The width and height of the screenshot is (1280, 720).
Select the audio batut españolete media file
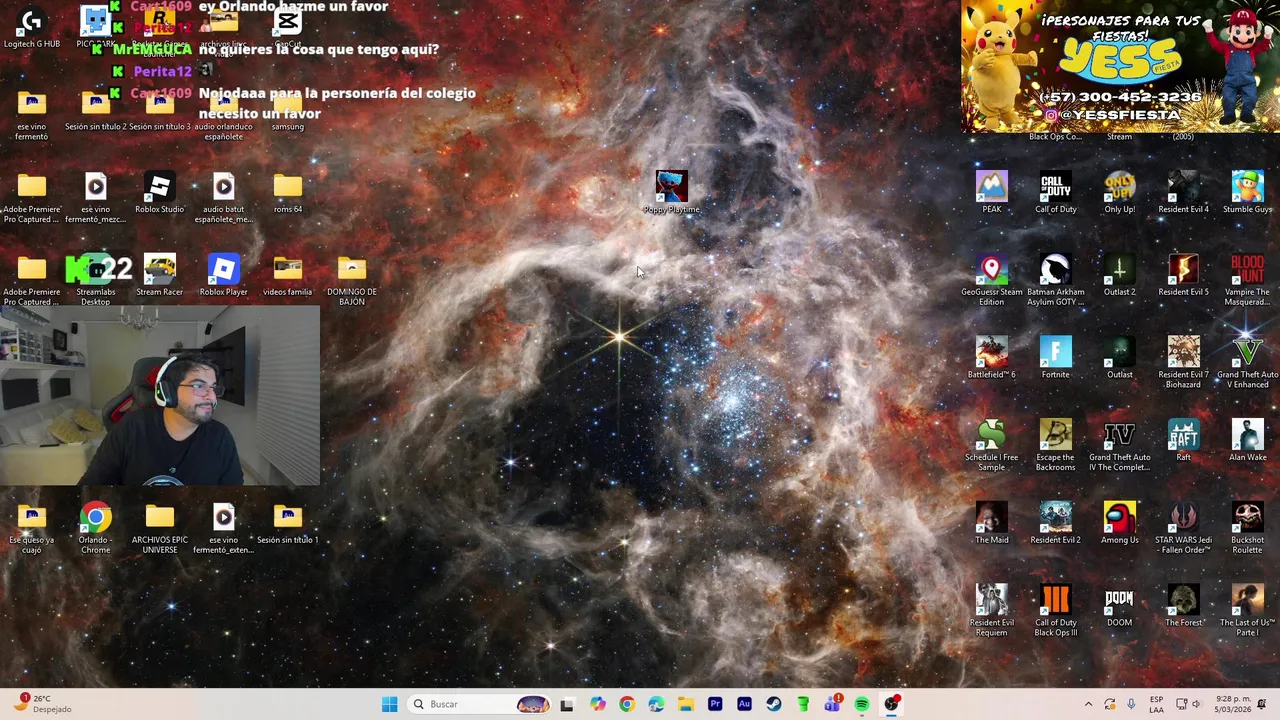223,198
